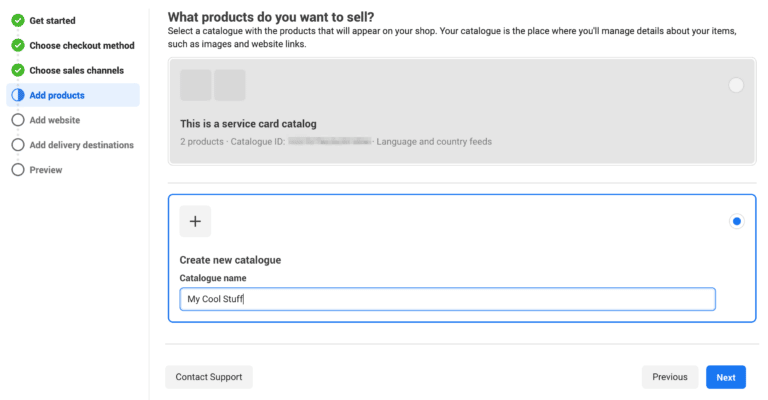Image resolution: width=768 pixels, height=400 pixels.
Task: Open the Choose sales channels step
Action: click(76, 70)
